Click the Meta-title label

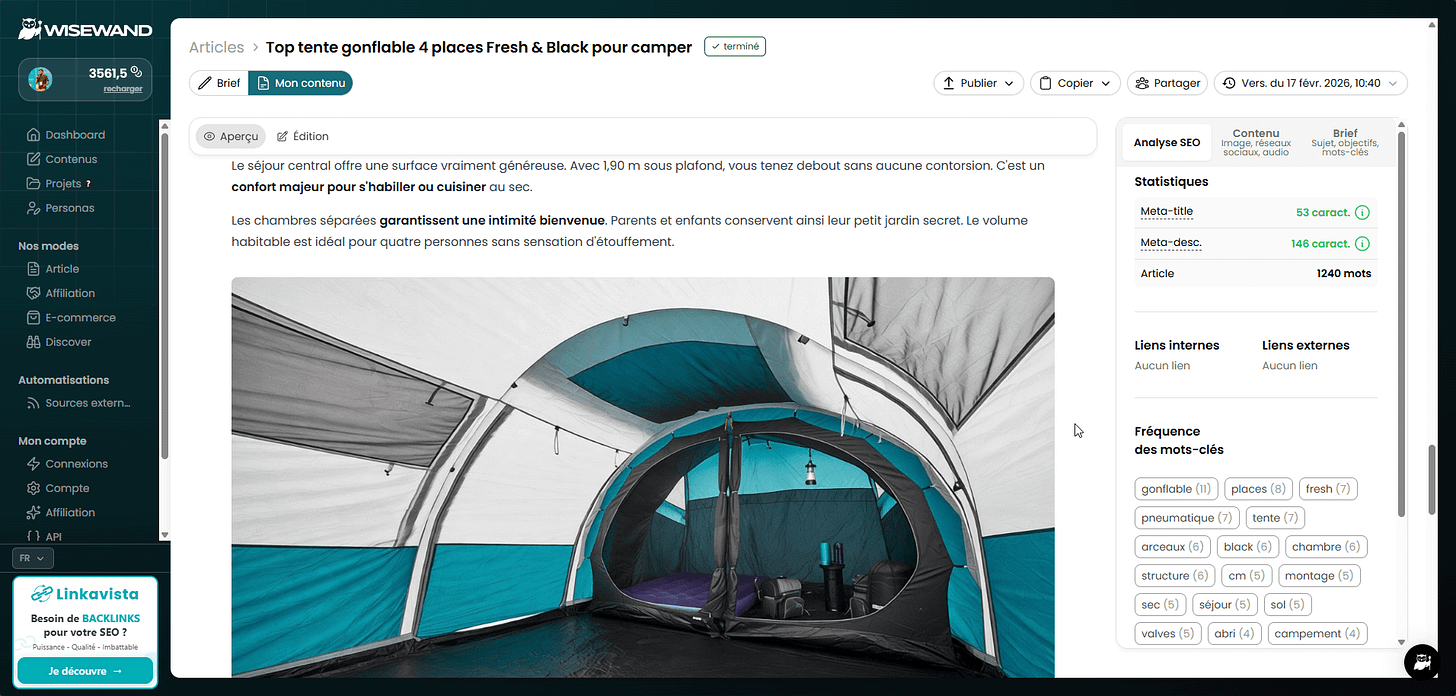(1166, 212)
